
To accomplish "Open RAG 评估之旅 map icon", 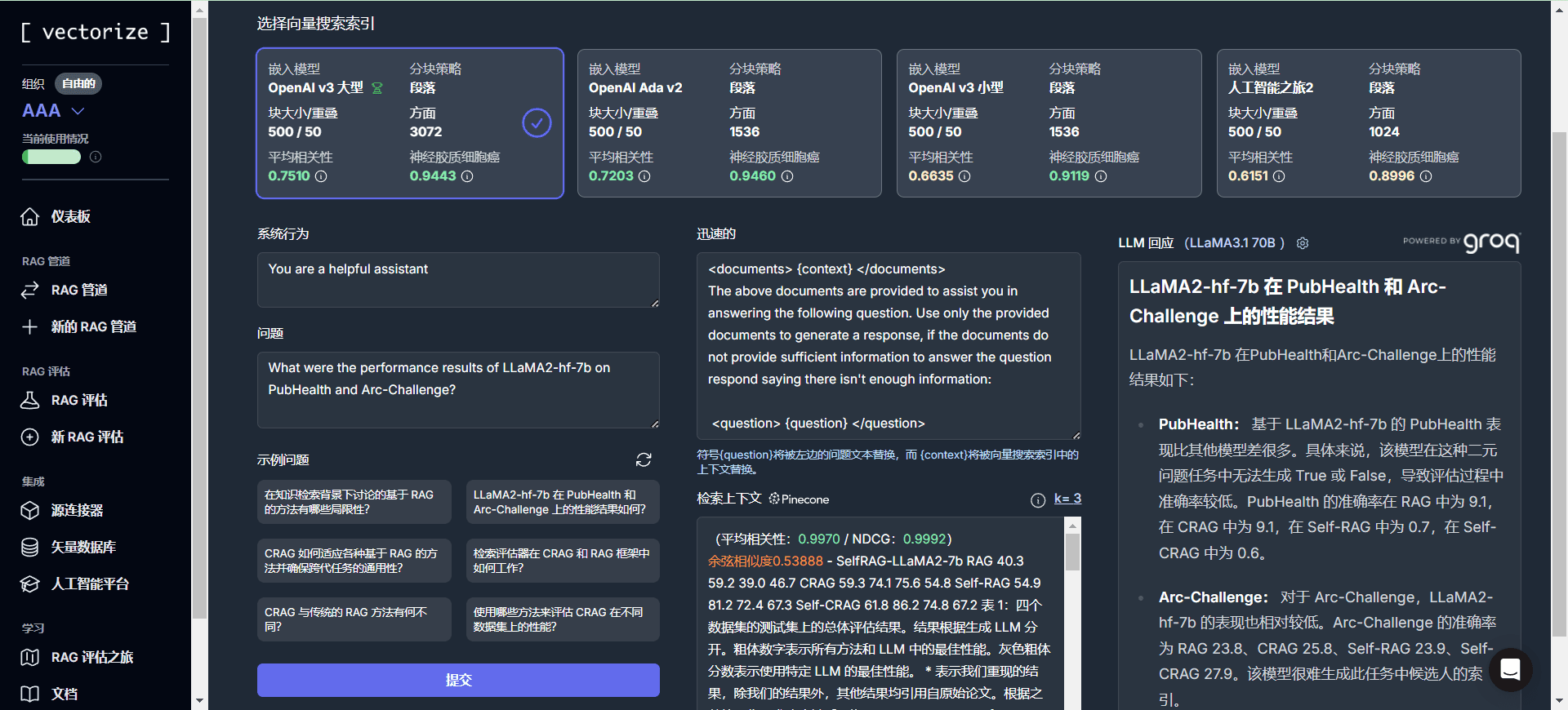I will click(x=30, y=657).
